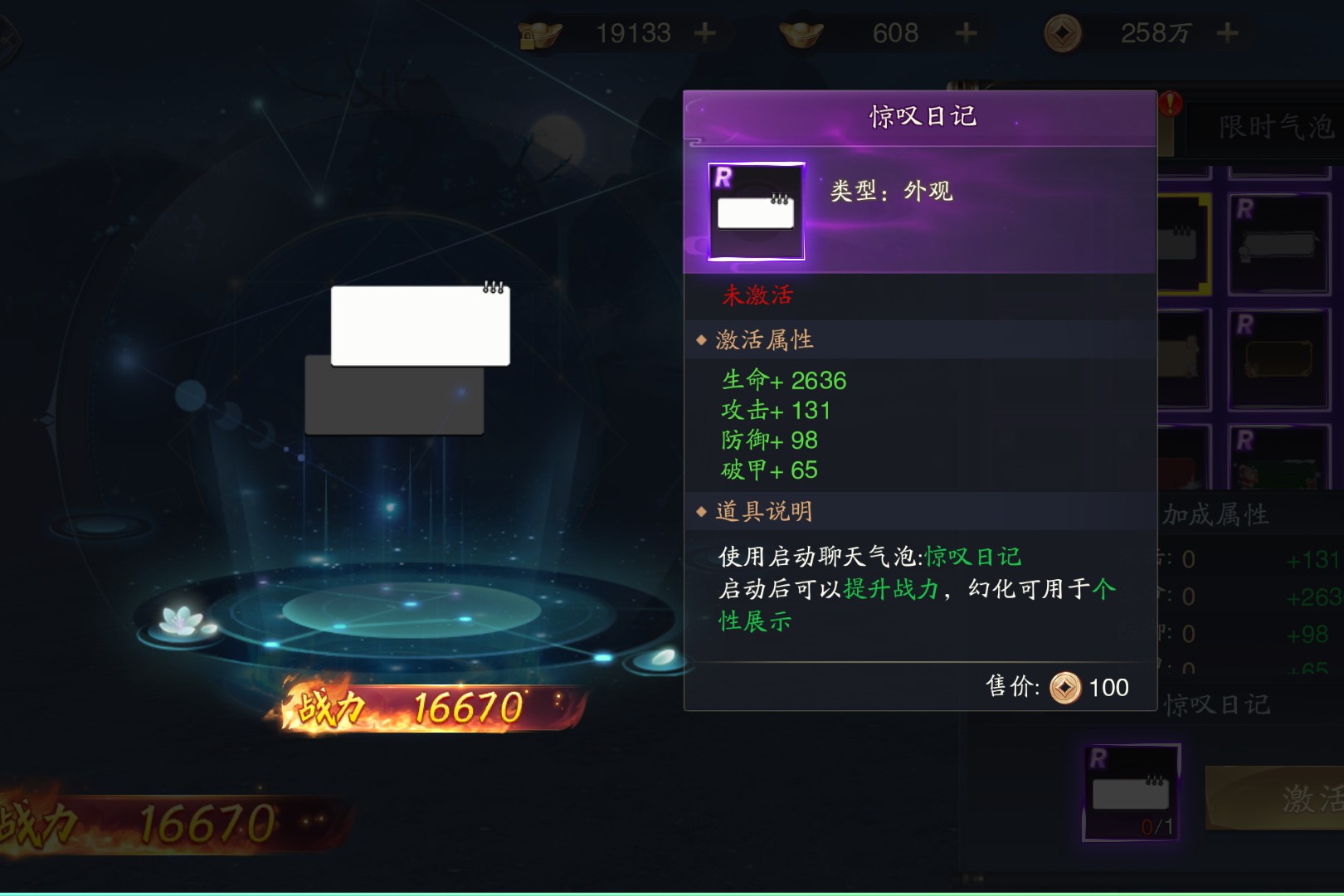The width and height of the screenshot is (1344, 896).
Task: Add more locked gold ingots with plus
Action: coord(705,33)
